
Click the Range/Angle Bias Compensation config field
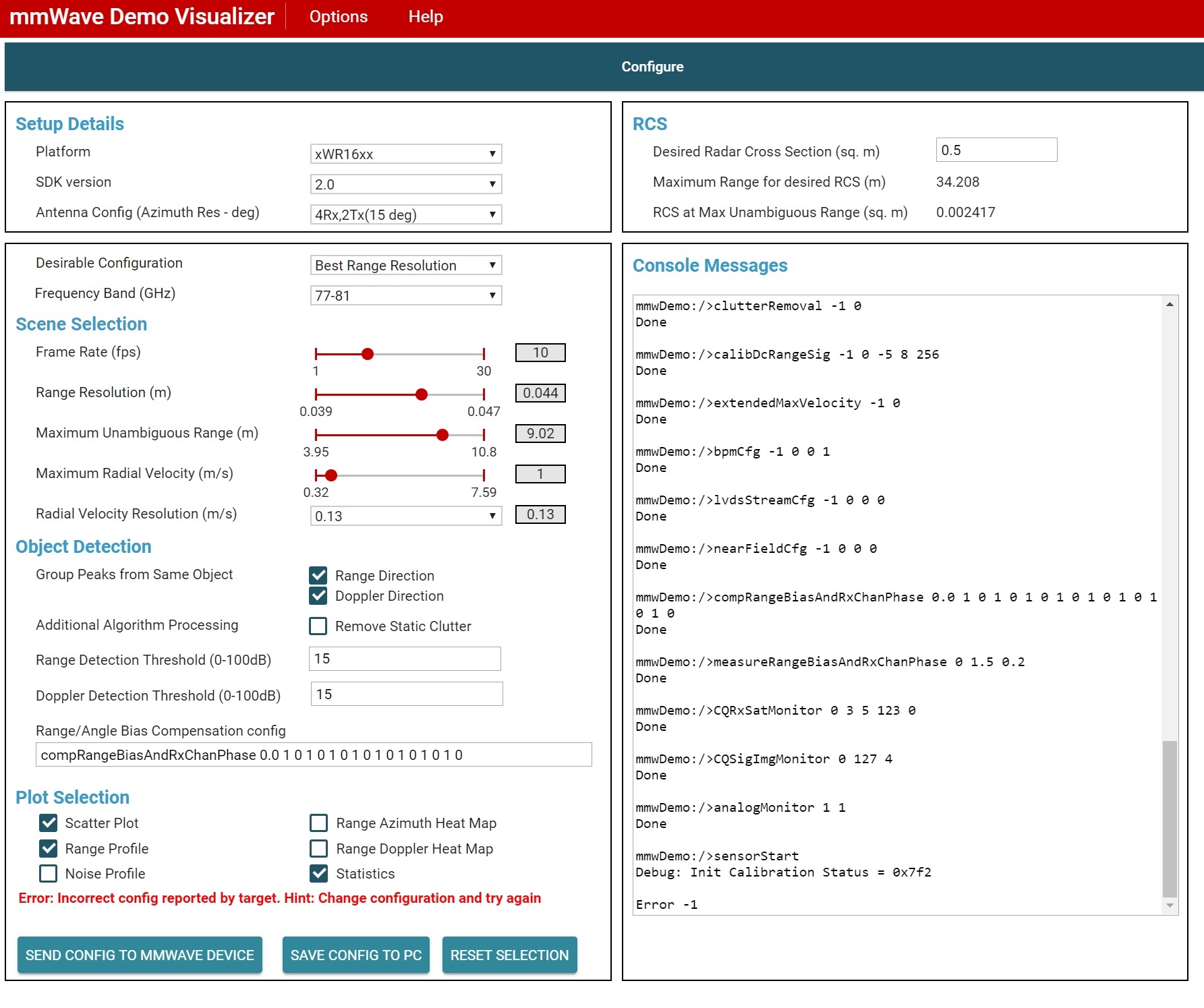(314, 754)
